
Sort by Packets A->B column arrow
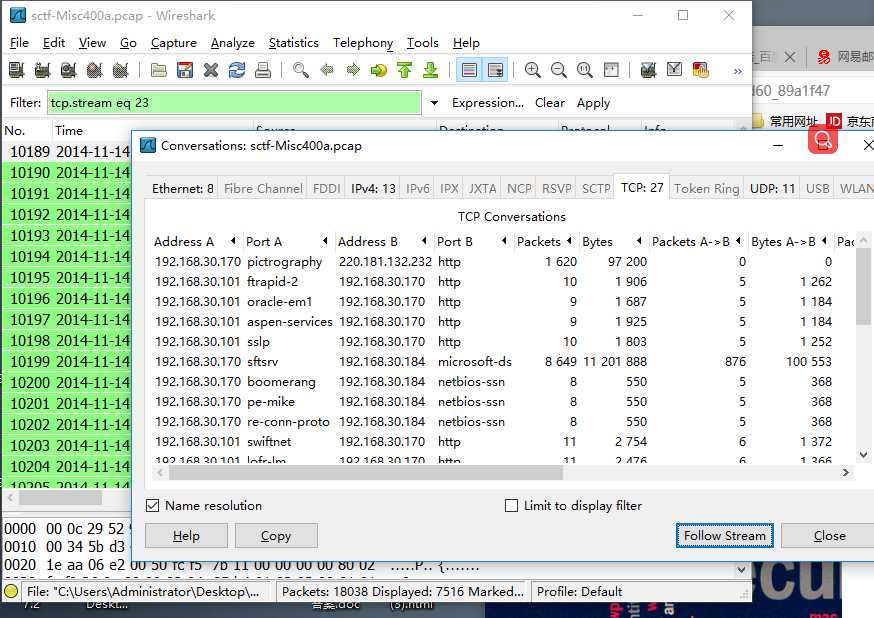pyautogui.click(x=738, y=241)
